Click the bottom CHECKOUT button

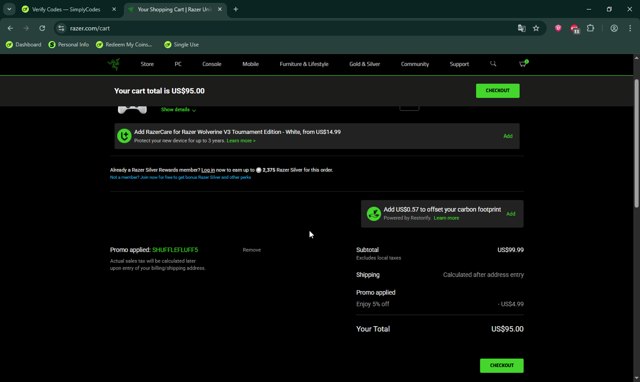[502, 365]
